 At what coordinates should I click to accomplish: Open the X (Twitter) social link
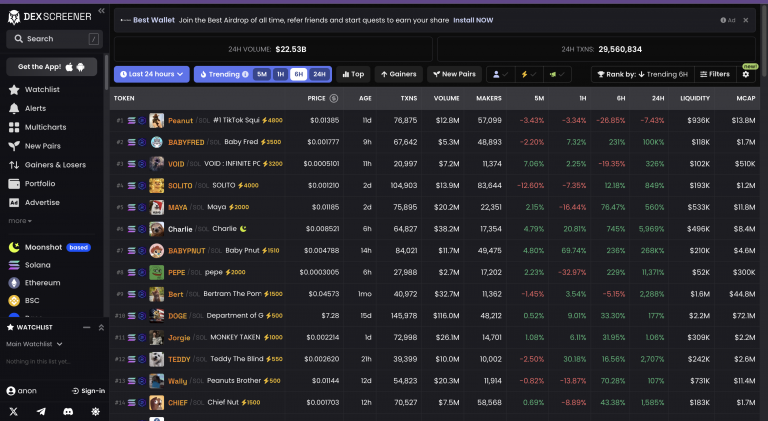pyautogui.click(x=14, y=411)
